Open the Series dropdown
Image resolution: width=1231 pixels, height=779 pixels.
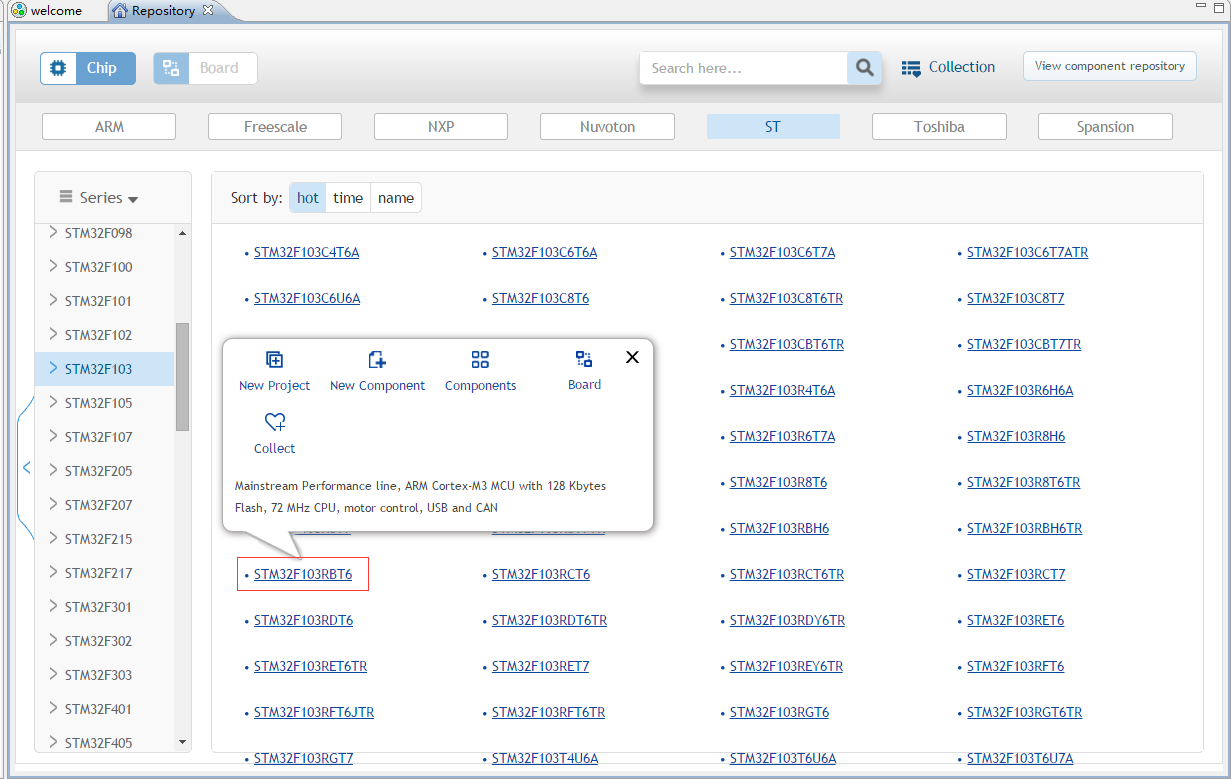click(99, 198)
